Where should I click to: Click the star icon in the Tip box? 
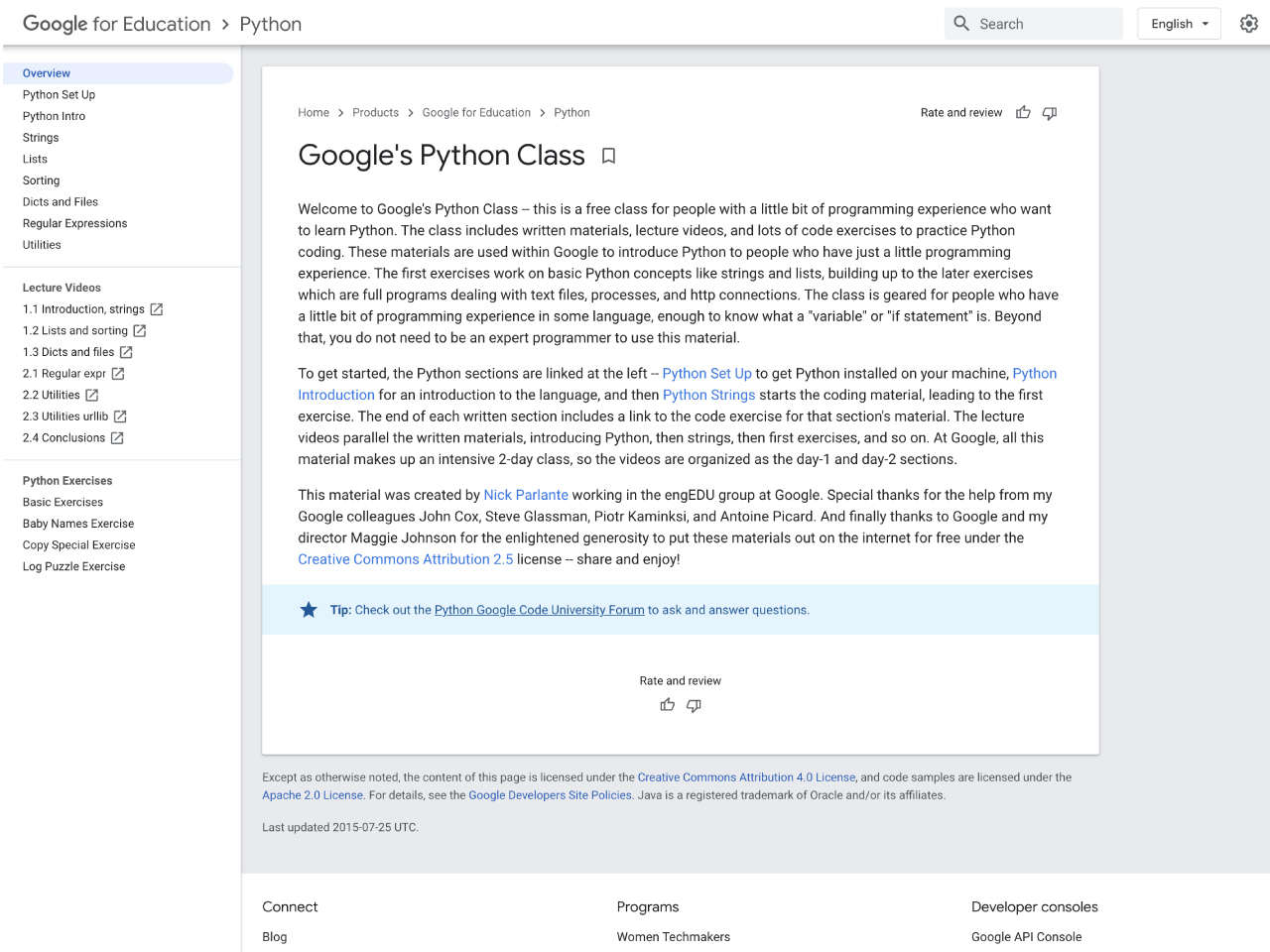point(309,610)
